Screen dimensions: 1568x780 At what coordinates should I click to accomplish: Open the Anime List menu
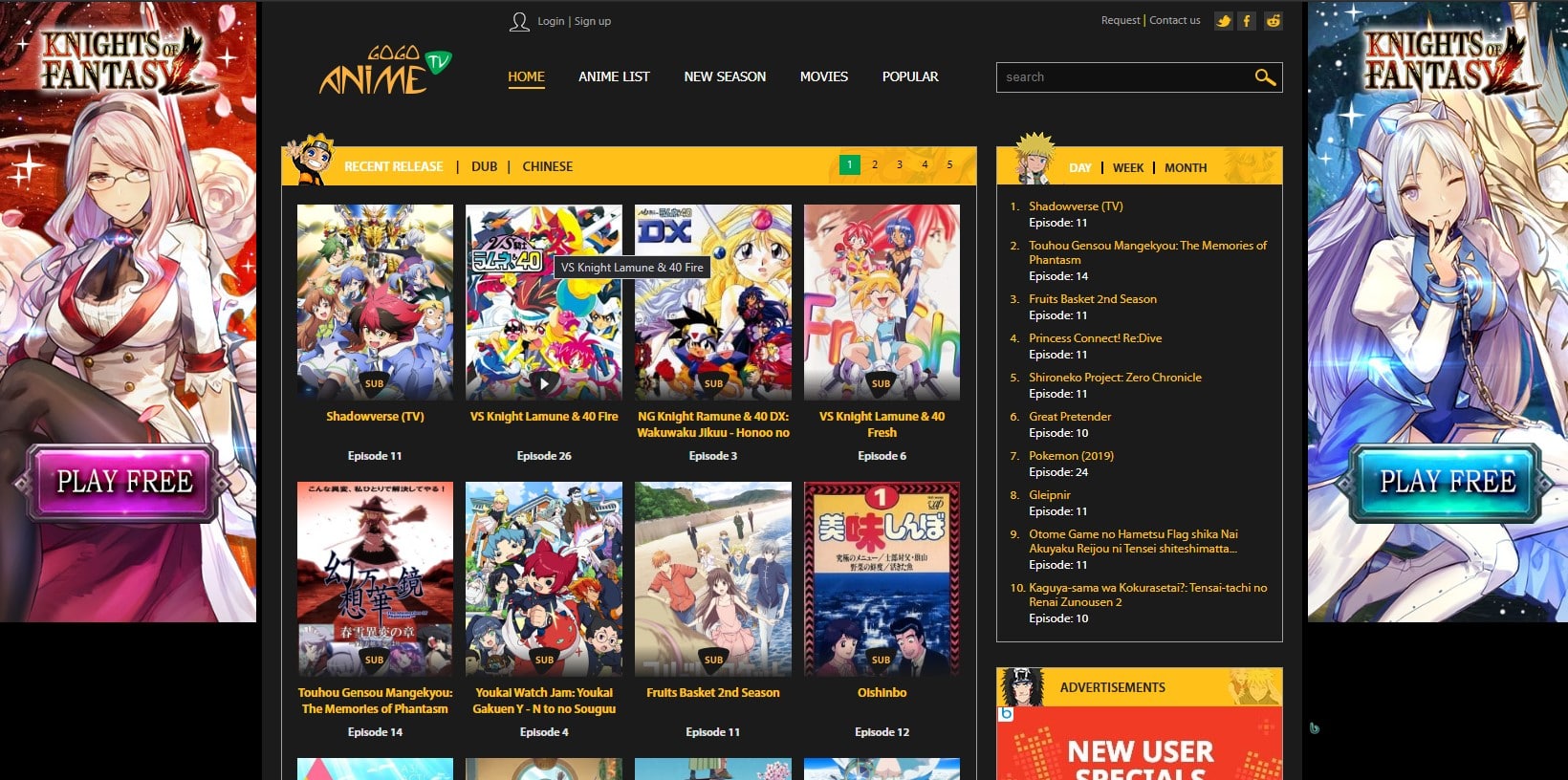(x=614, y=76)
